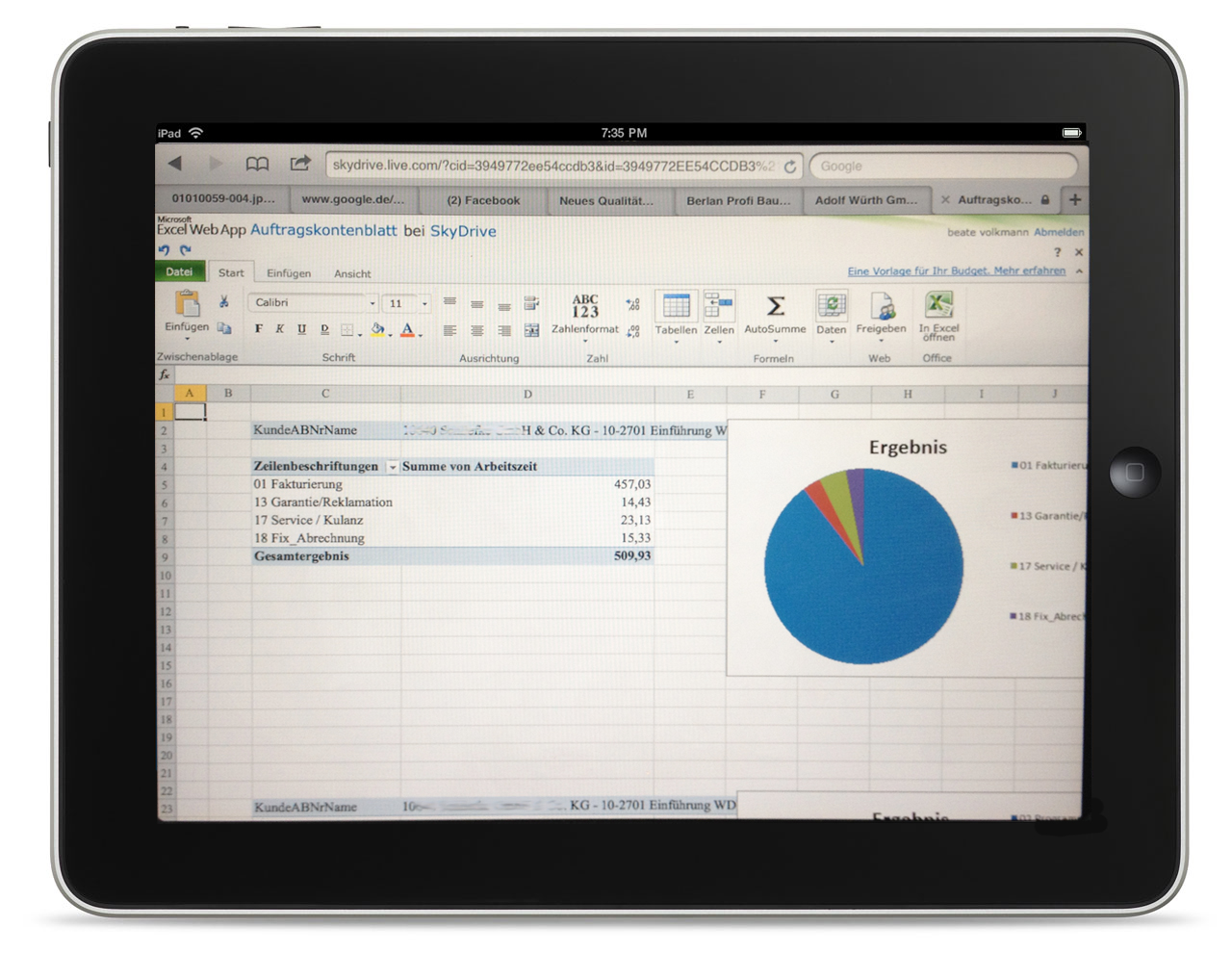The width and height of the screenshot is (1232, 953).
Task: Click In Excel öffnen icon
Action: (x=937, y=304)
